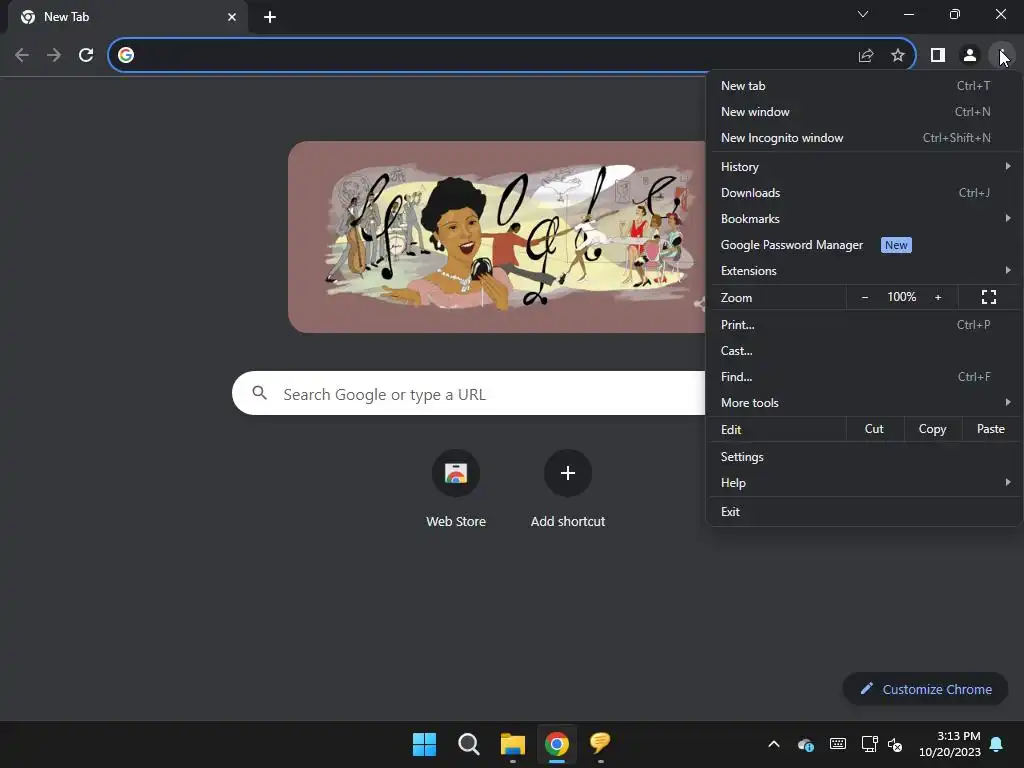
Task: Open the Windows Start menu
Action: [x=424, y=744]
